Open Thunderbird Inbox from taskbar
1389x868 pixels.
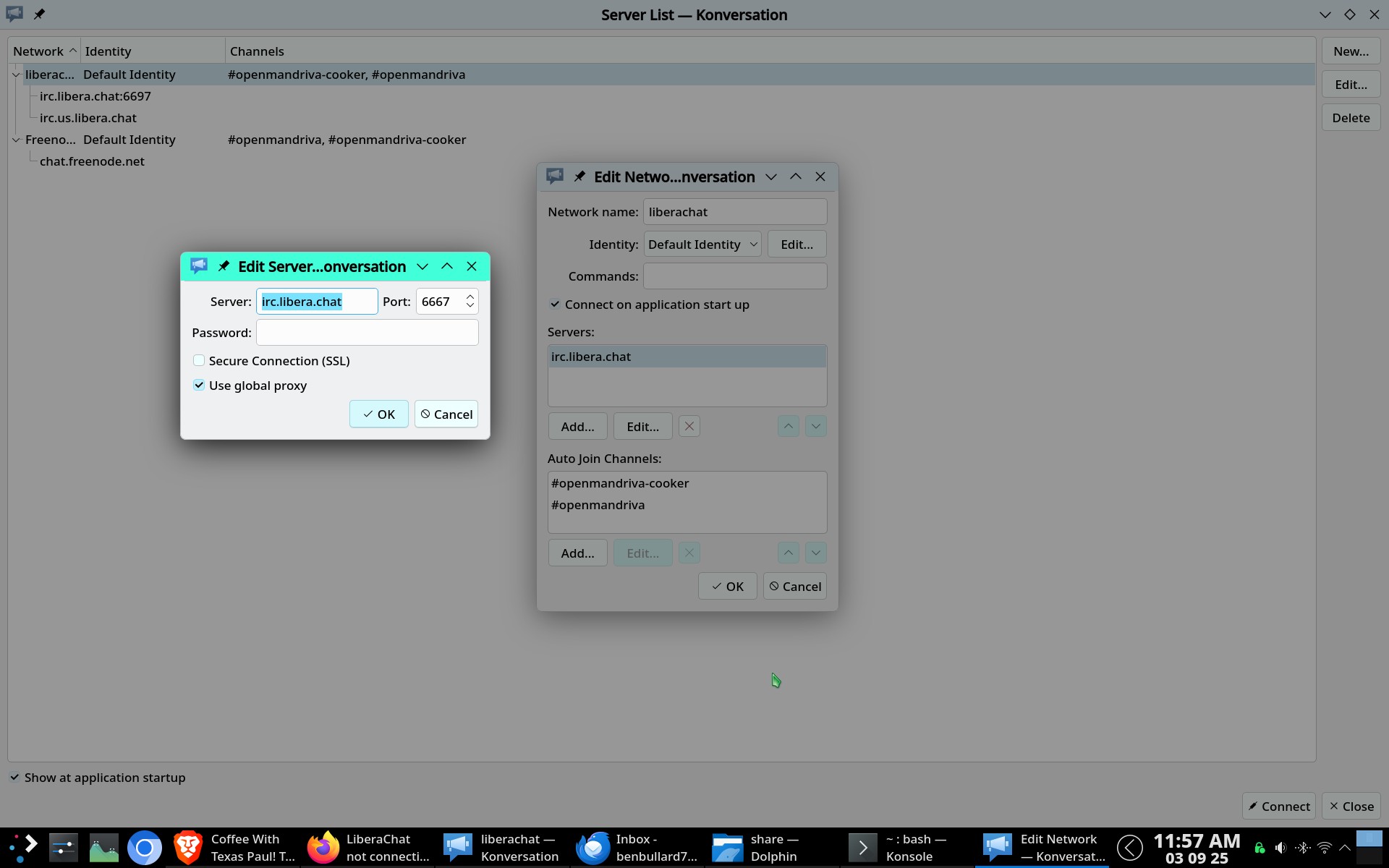click(637, 848)
